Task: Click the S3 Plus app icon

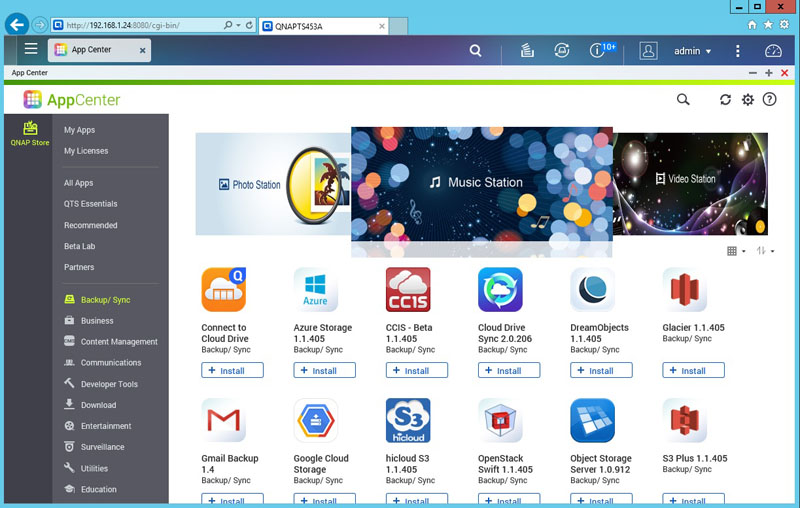Action: point(685,420)
